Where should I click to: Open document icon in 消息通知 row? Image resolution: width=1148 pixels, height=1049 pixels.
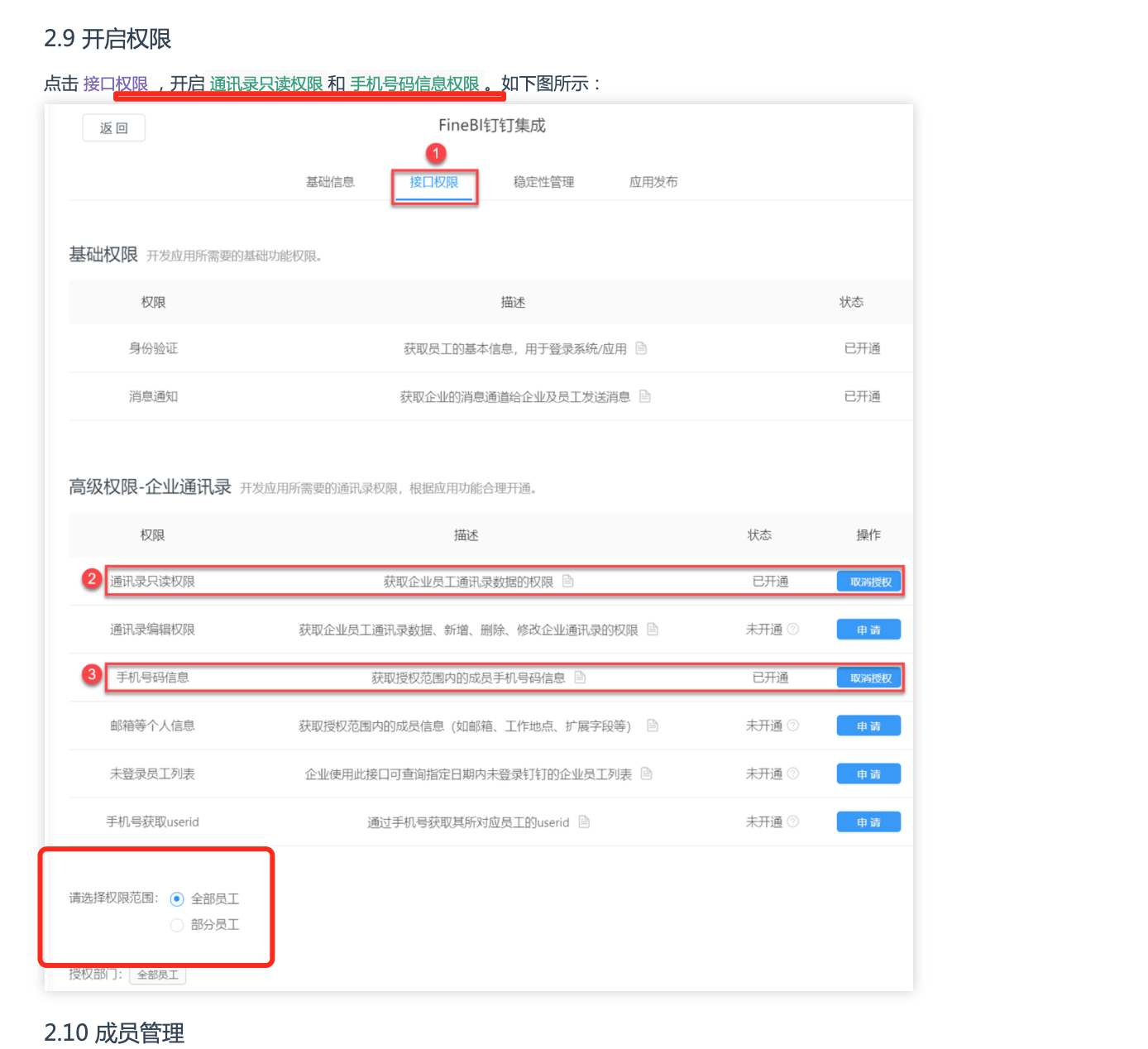645,396
